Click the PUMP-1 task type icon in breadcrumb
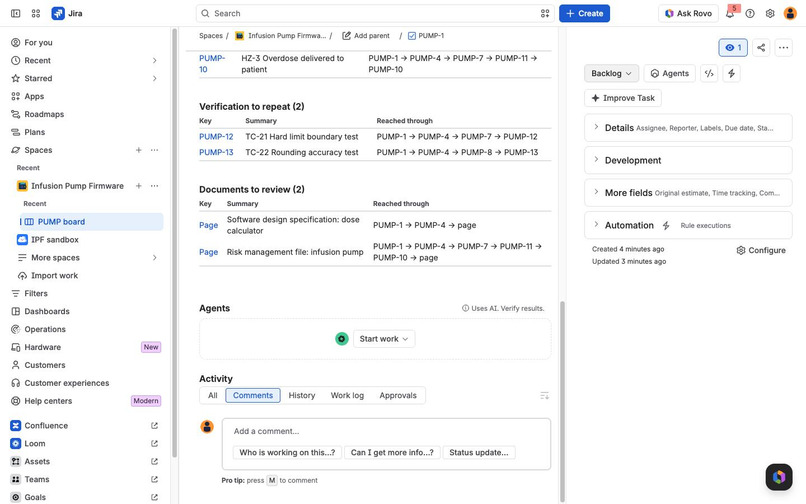 [x=412, y=36]
